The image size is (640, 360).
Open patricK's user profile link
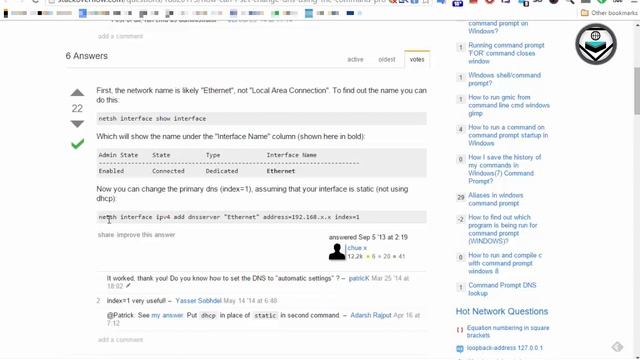click(359, 278)
